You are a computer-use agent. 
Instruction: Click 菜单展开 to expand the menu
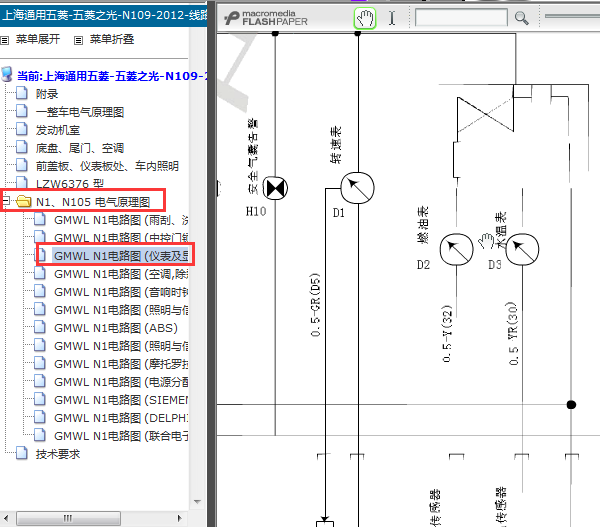(38, 39)
